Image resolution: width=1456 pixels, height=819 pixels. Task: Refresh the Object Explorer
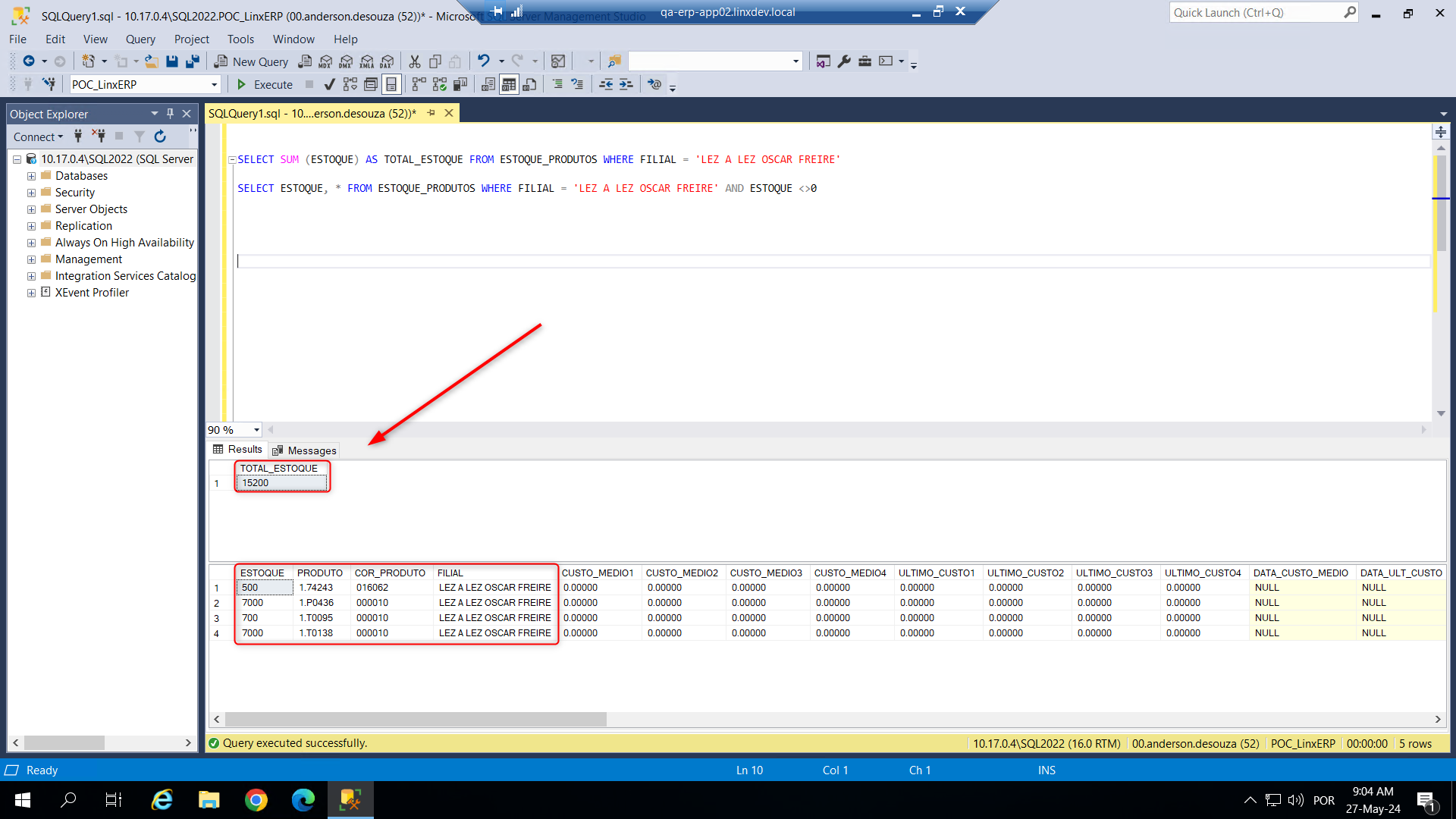click(160, 136)
